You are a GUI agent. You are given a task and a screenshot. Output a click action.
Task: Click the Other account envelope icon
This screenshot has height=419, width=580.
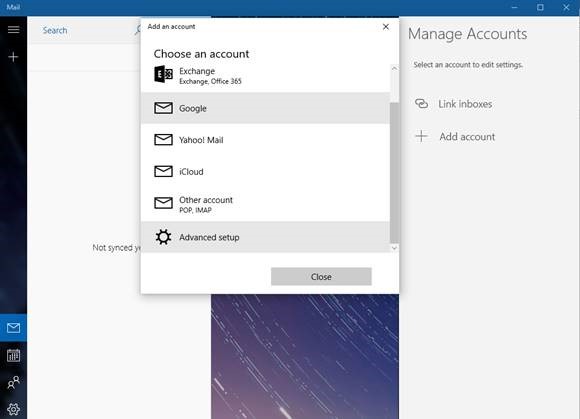point(163,203)
